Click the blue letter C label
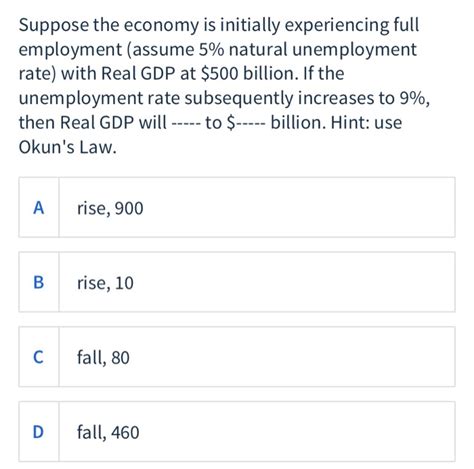 [x=39, y=357]
